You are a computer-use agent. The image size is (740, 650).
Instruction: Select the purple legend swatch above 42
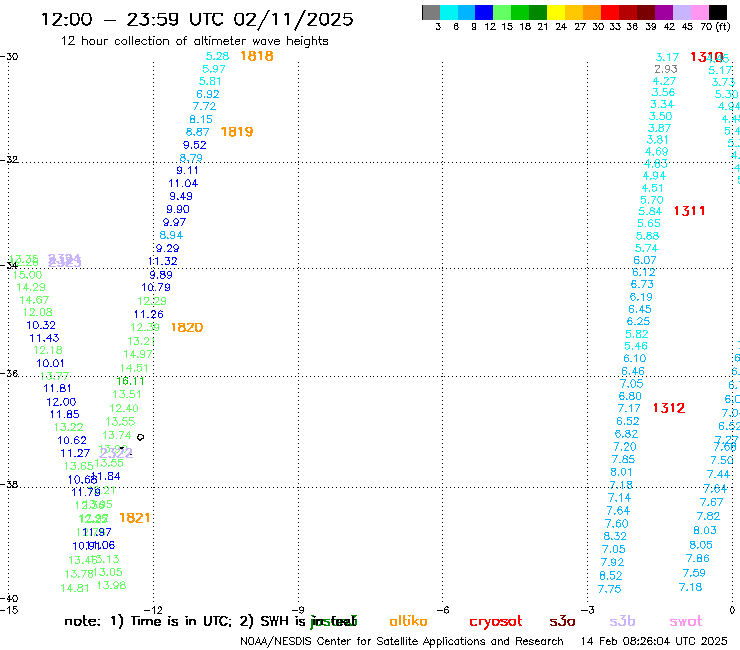(664, 12)
